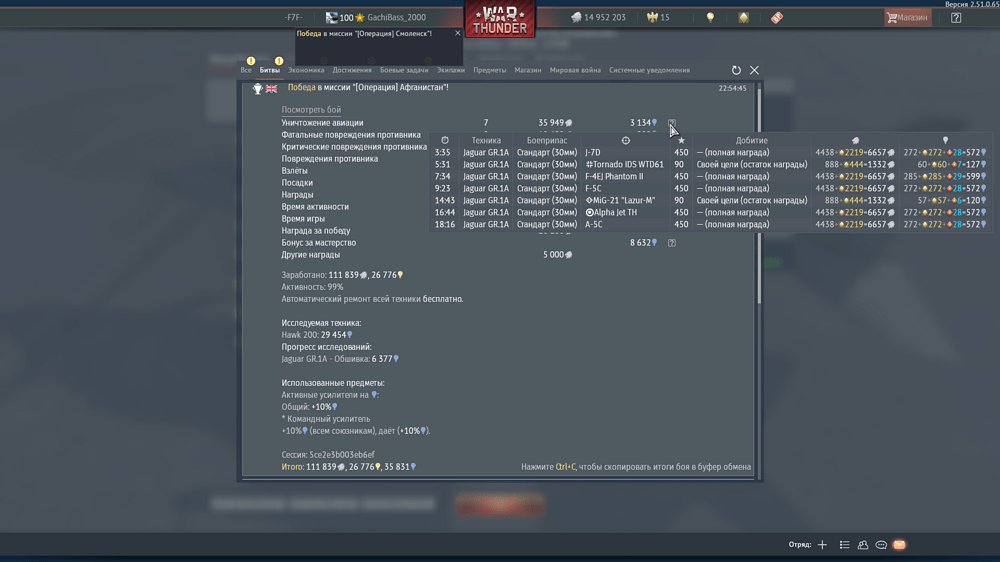Image resolution: width=1000 pixels, height=562 pixels.
Task: Click the 'Посмотреть бой' link
Action: [311, 110]
